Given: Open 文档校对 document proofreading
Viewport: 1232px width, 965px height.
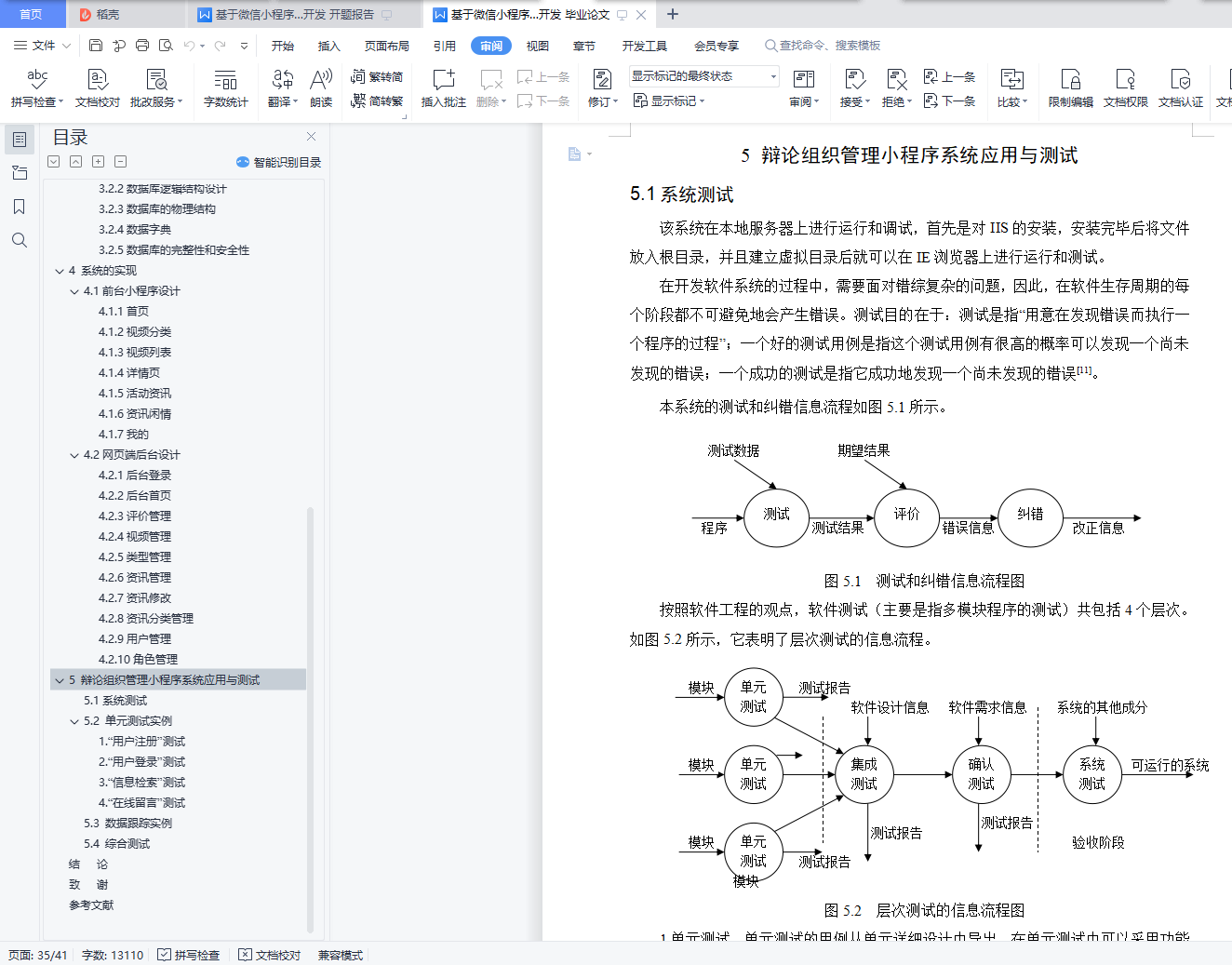Looking at the screenshot, I should [x=98, y=88].
